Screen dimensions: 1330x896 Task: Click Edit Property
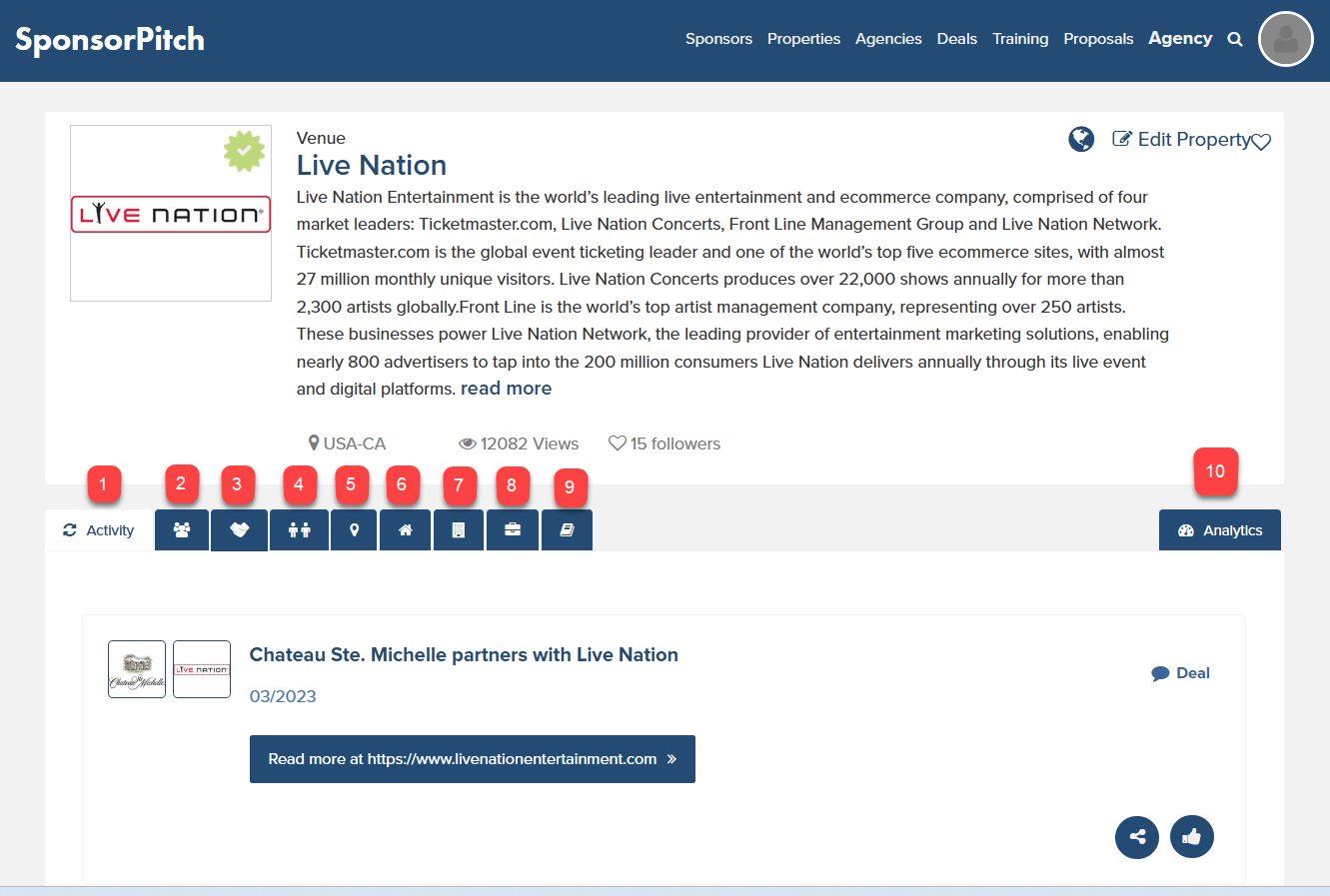(x=1182, y=139)
